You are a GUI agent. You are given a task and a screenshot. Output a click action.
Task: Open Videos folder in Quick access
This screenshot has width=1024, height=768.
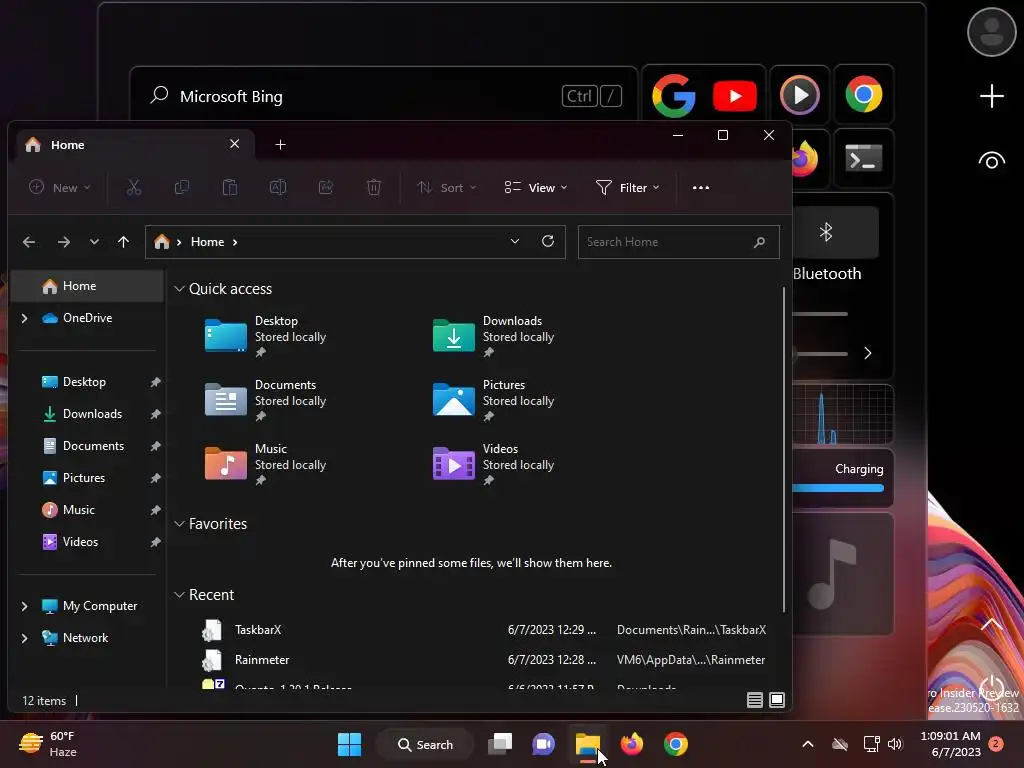click(493, 464)
